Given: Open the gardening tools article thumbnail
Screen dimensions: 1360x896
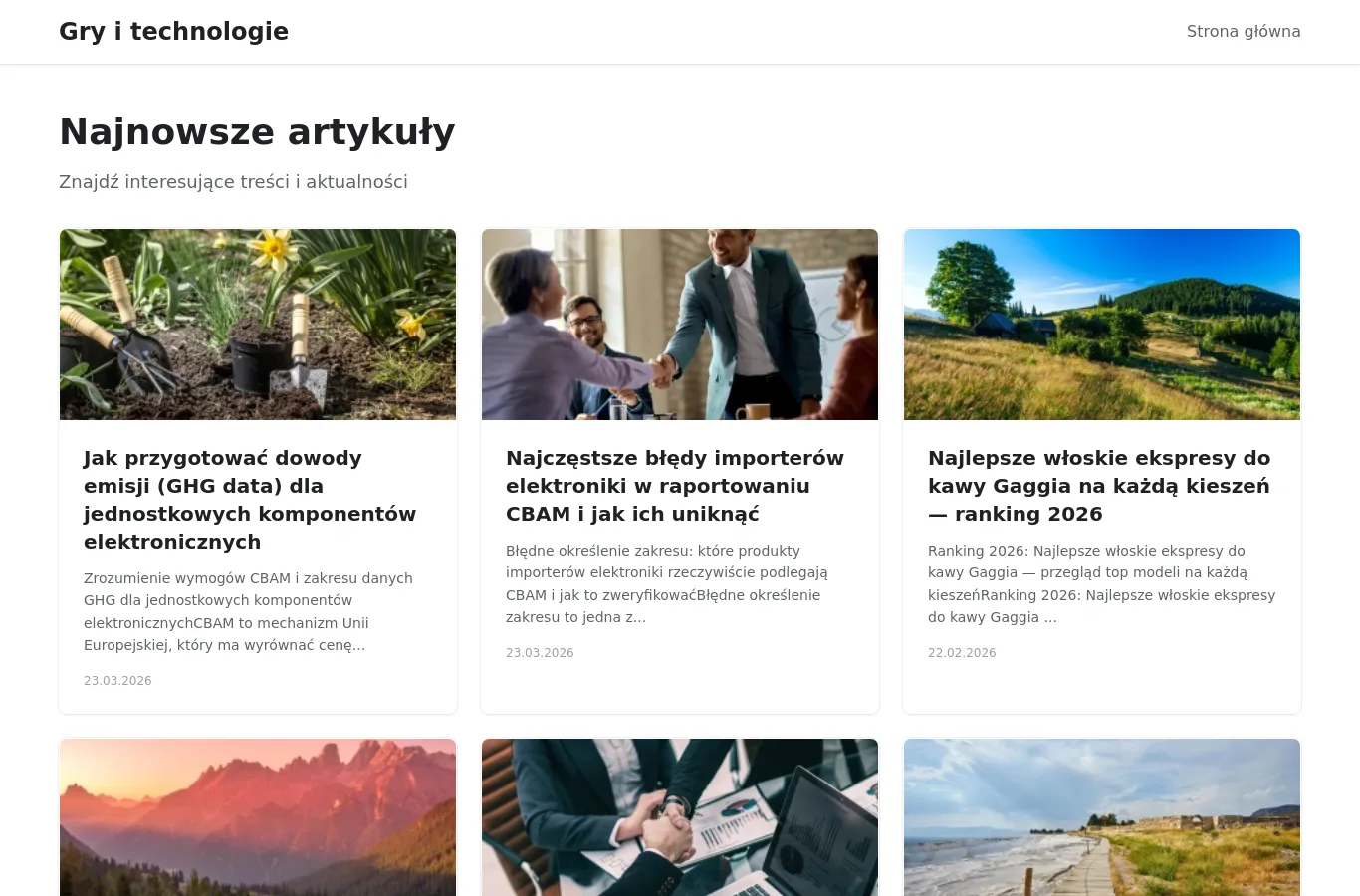Looking at the screenshot, I should (x=258, y=325).
